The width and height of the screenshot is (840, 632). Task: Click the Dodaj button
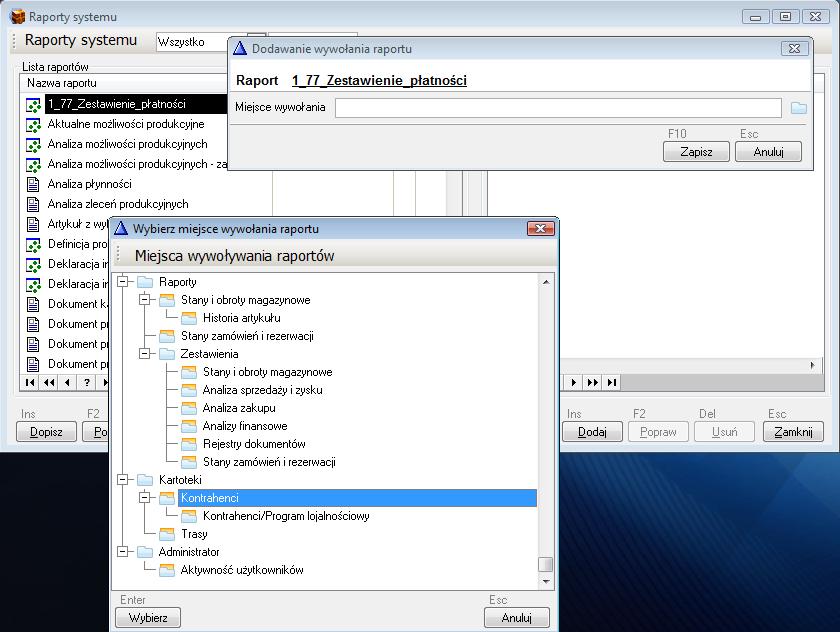coord(591,432)
